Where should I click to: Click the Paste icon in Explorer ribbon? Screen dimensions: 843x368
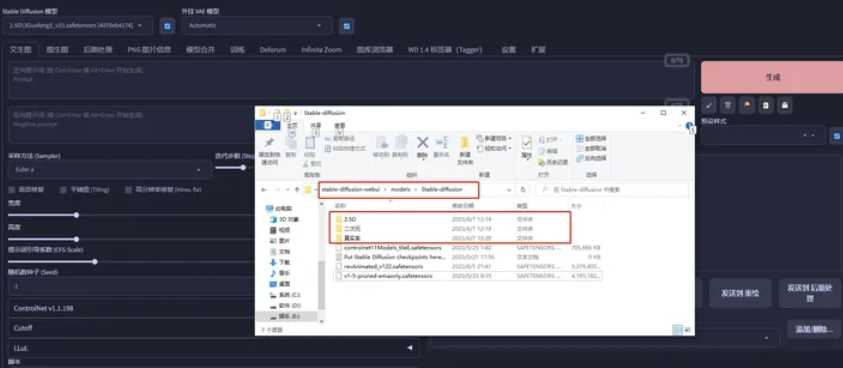tap(310, 143)
